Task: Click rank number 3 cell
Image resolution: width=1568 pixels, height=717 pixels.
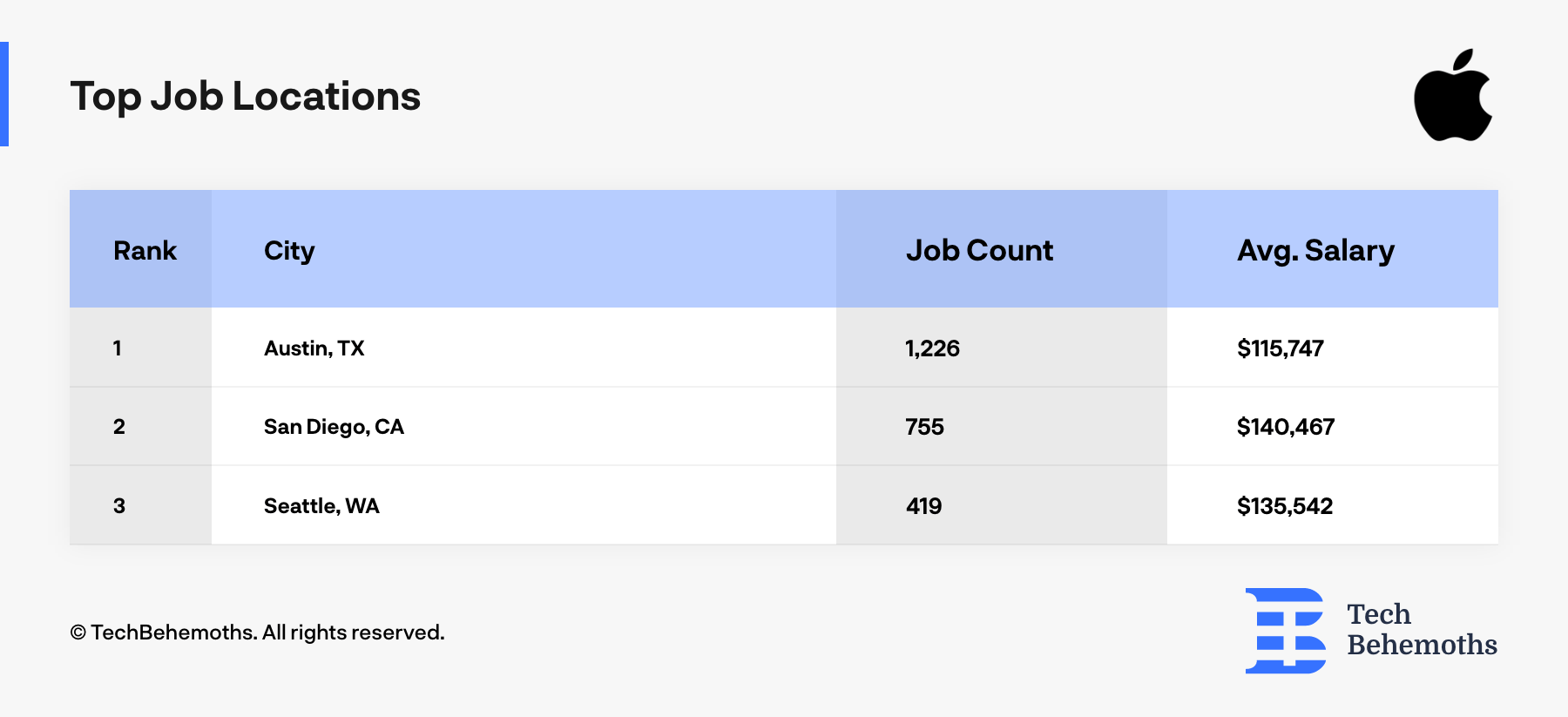Action: (119, 506)
